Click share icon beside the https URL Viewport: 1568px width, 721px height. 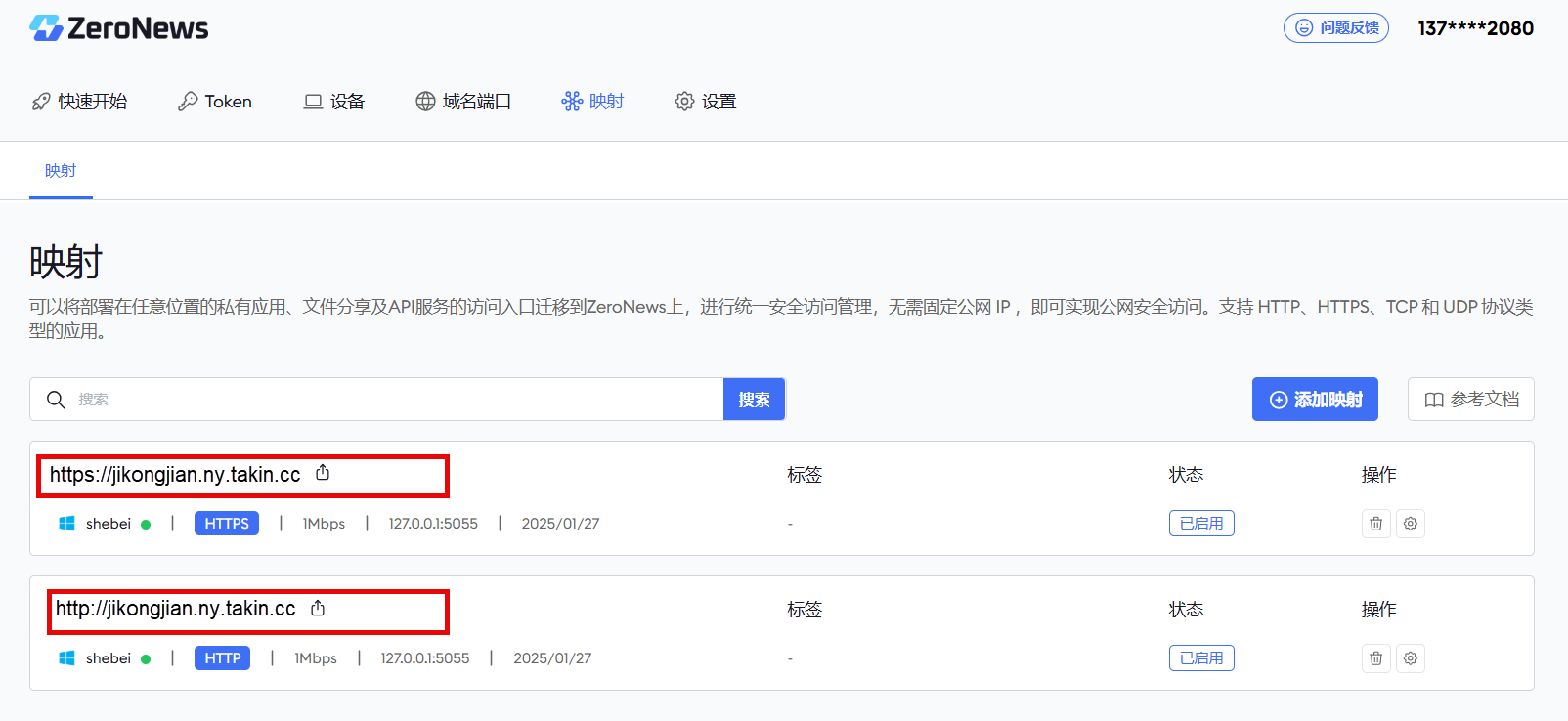pos(323,473)
